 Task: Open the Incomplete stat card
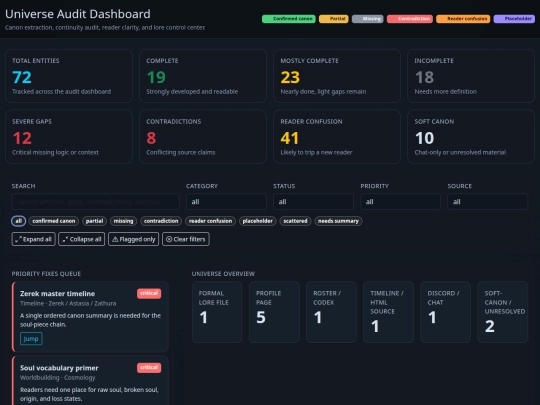471,76
